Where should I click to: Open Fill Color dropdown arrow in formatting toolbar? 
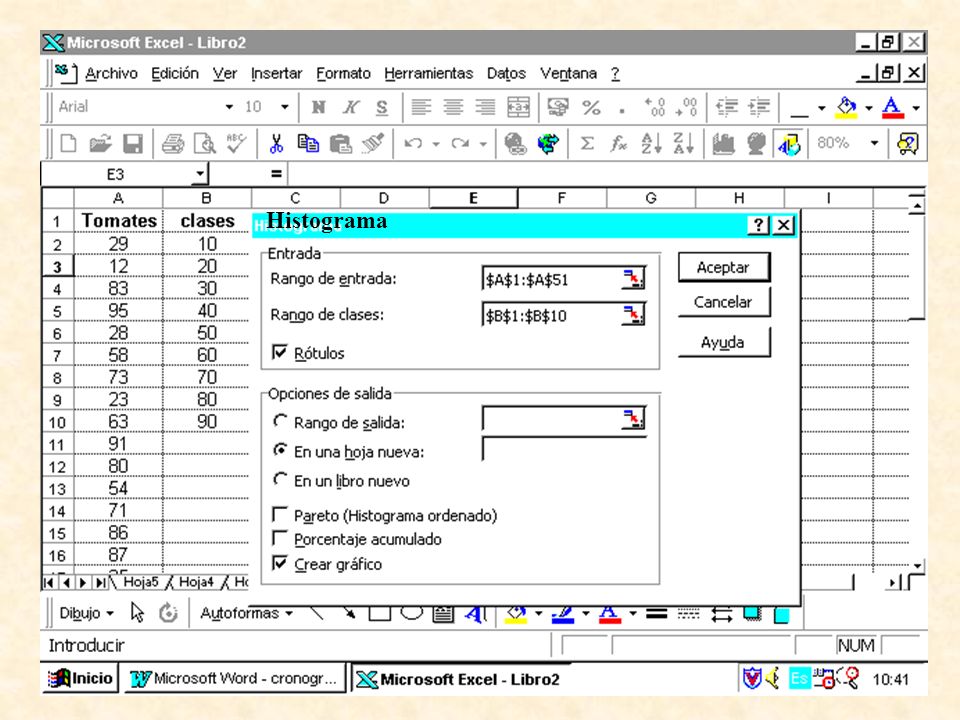[x=869, y=108]
